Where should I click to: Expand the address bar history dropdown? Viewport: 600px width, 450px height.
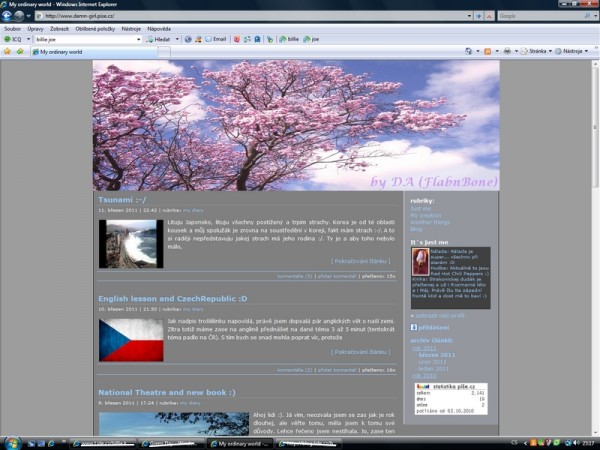pyautogui.click(x=469, y=16)
